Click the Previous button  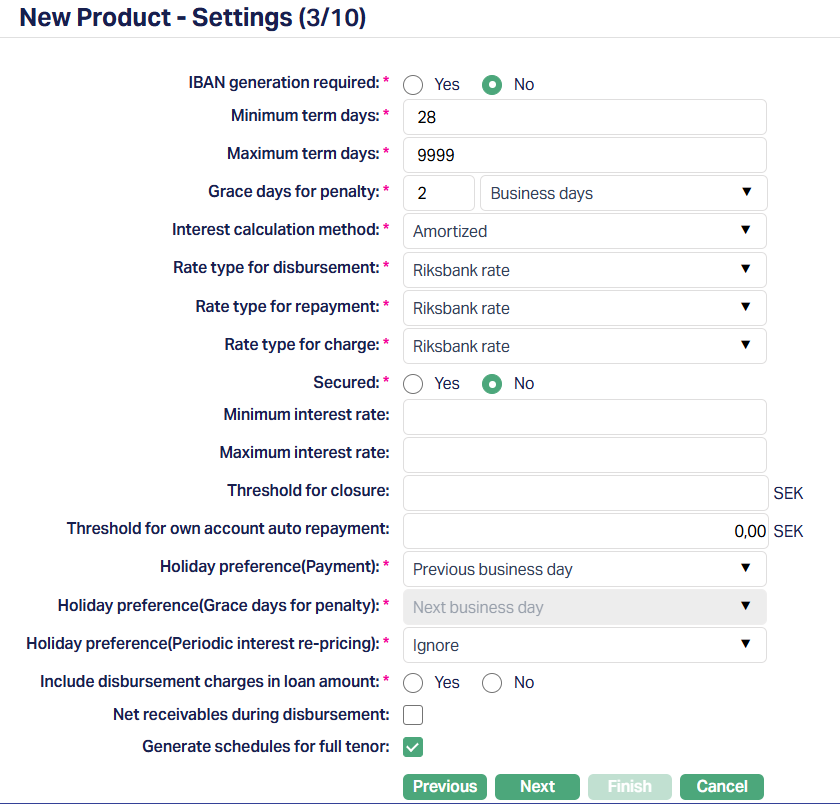445,787
